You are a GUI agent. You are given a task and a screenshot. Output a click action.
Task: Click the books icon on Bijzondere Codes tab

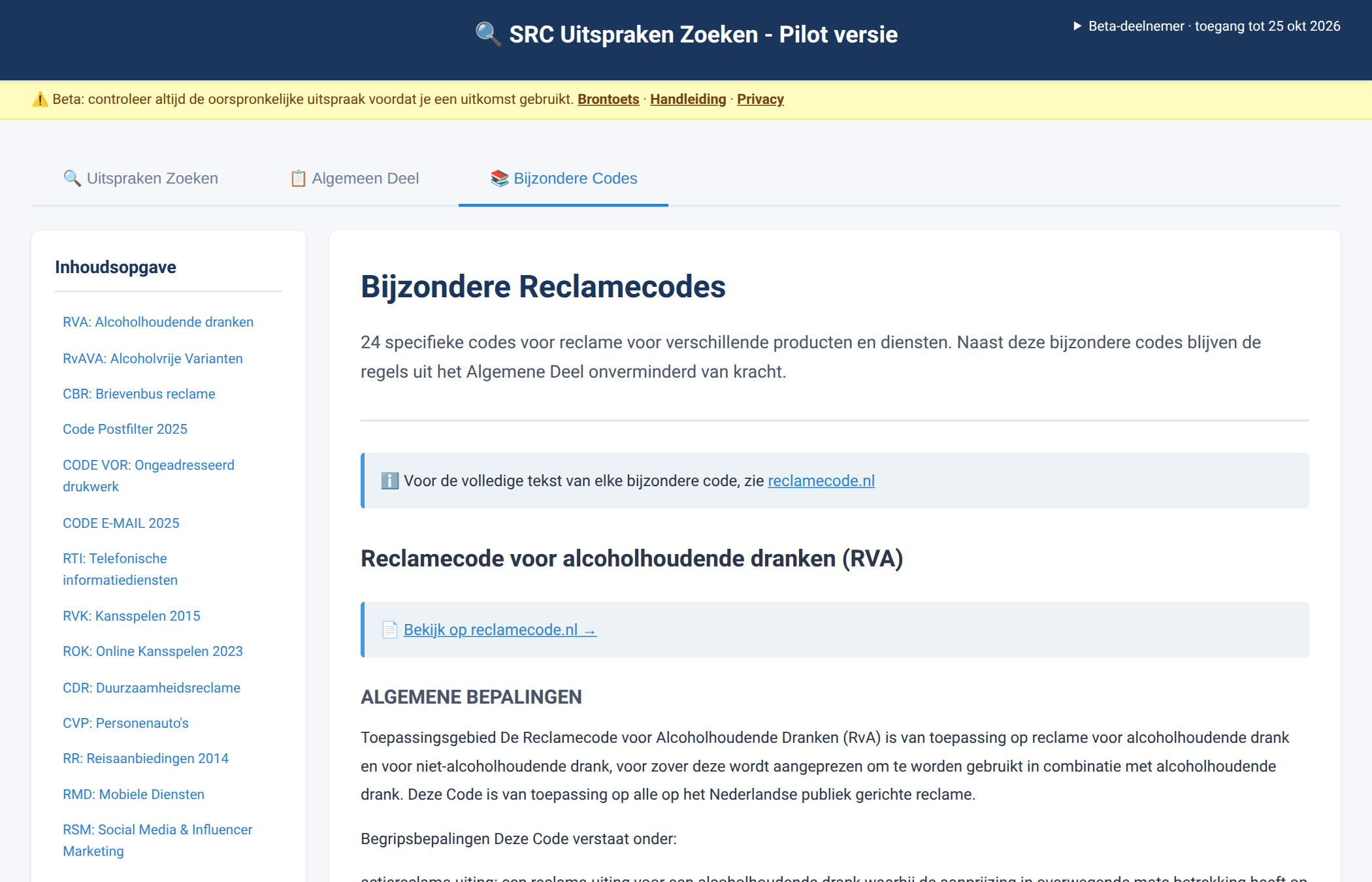point(500,178)
